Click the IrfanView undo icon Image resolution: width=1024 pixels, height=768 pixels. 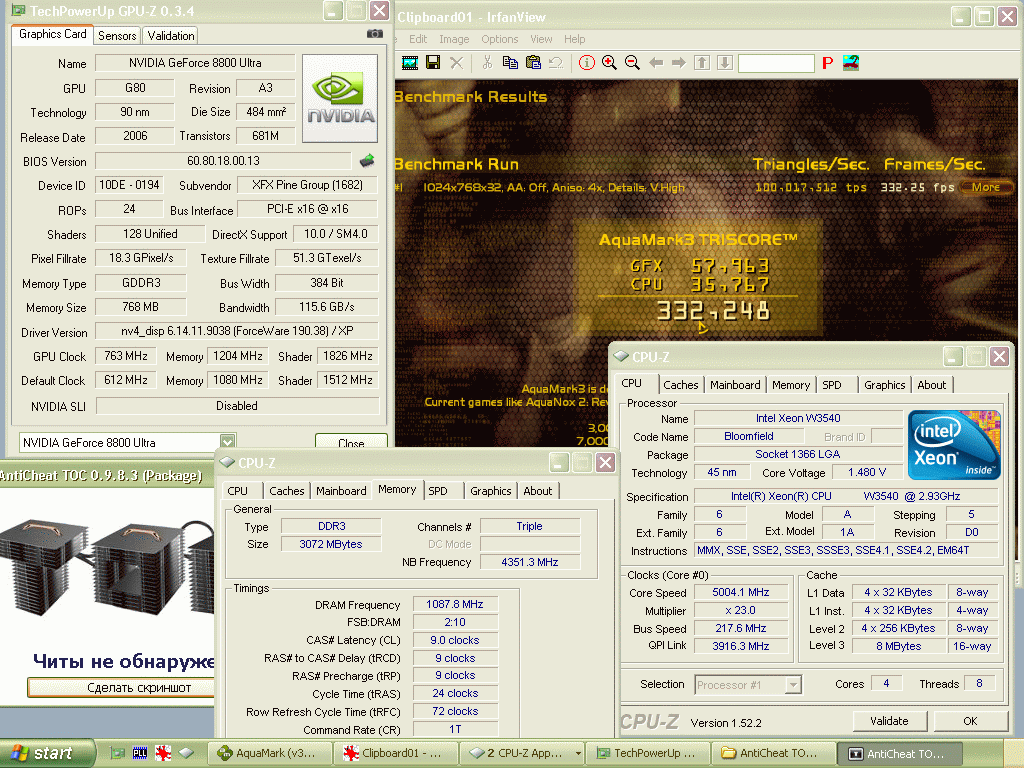(556, 63)
